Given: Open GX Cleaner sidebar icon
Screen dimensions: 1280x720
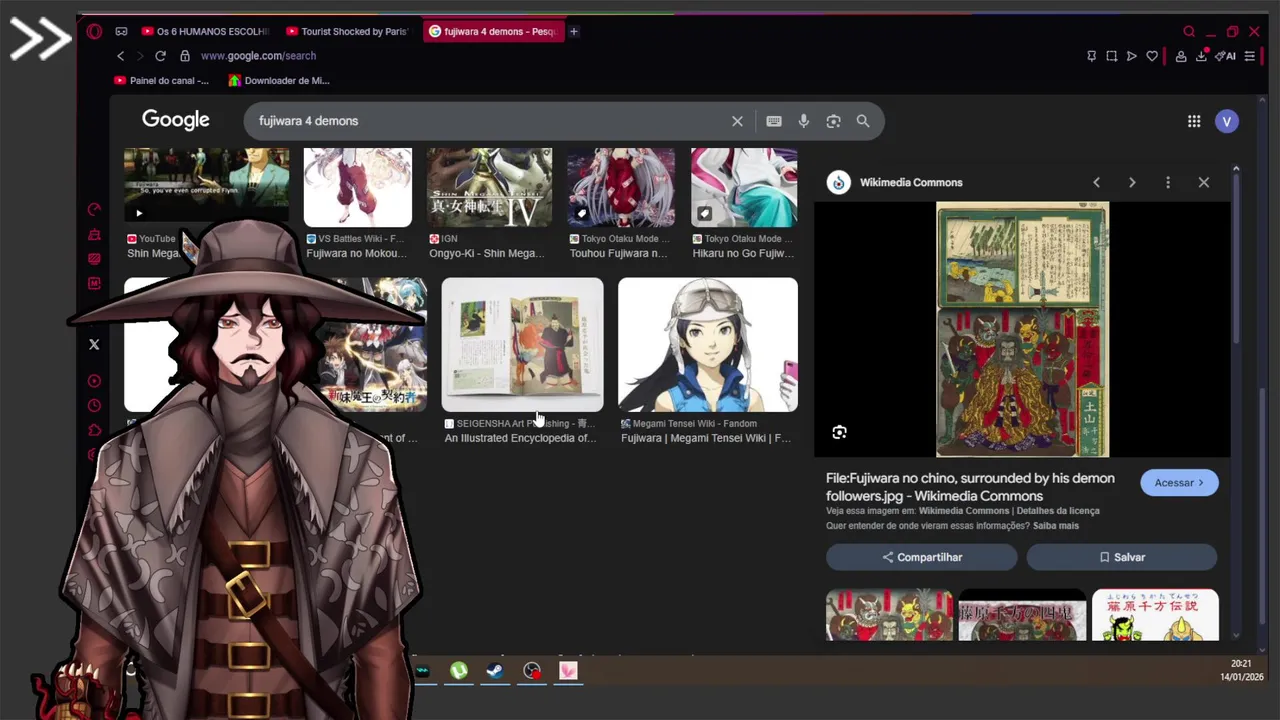Looking at the screenshot, I should pos(94,234).
